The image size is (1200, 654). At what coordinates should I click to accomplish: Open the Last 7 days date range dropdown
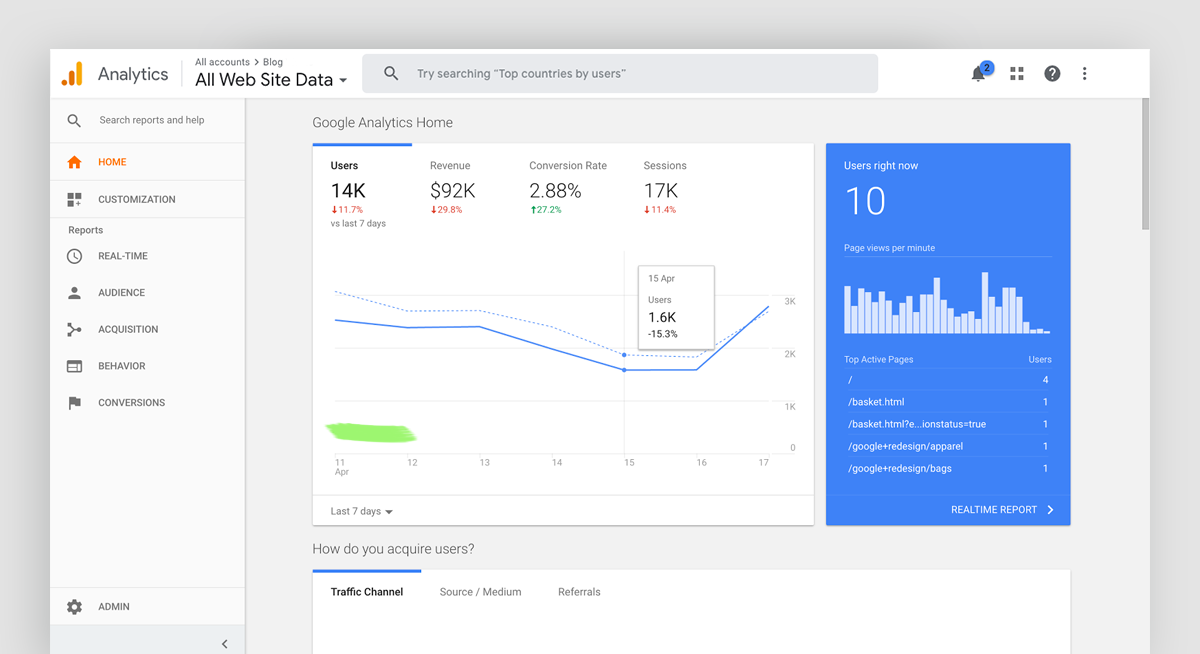coord(357,510)
